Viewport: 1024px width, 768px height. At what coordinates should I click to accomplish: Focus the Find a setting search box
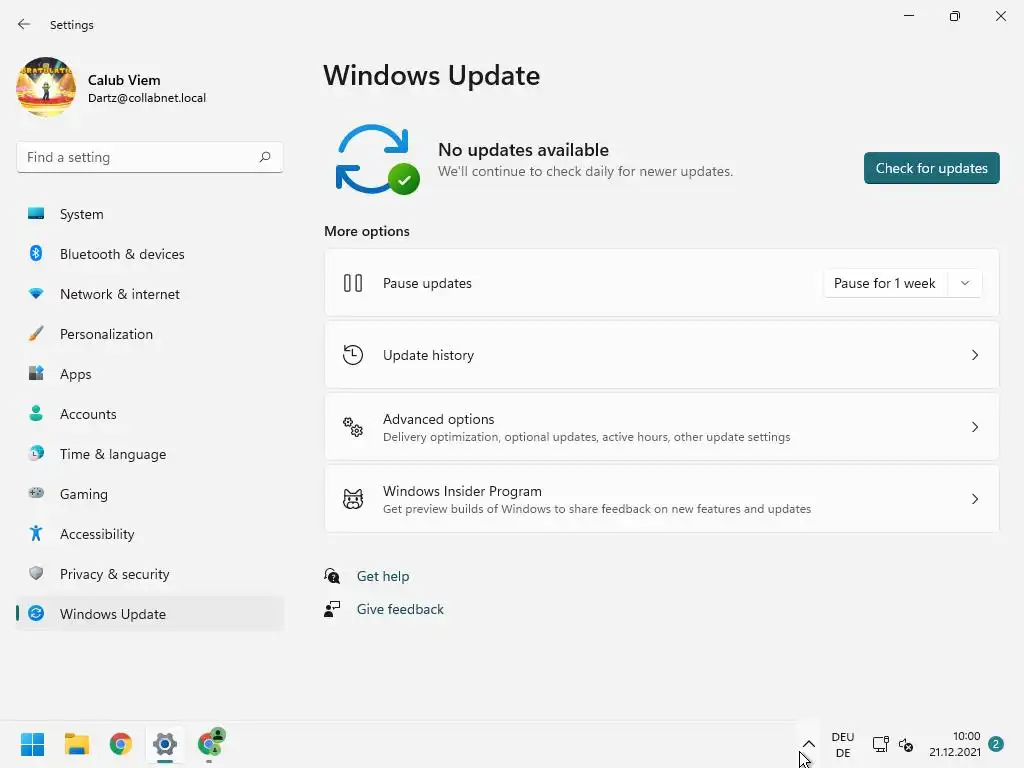(x=150, y=157)
